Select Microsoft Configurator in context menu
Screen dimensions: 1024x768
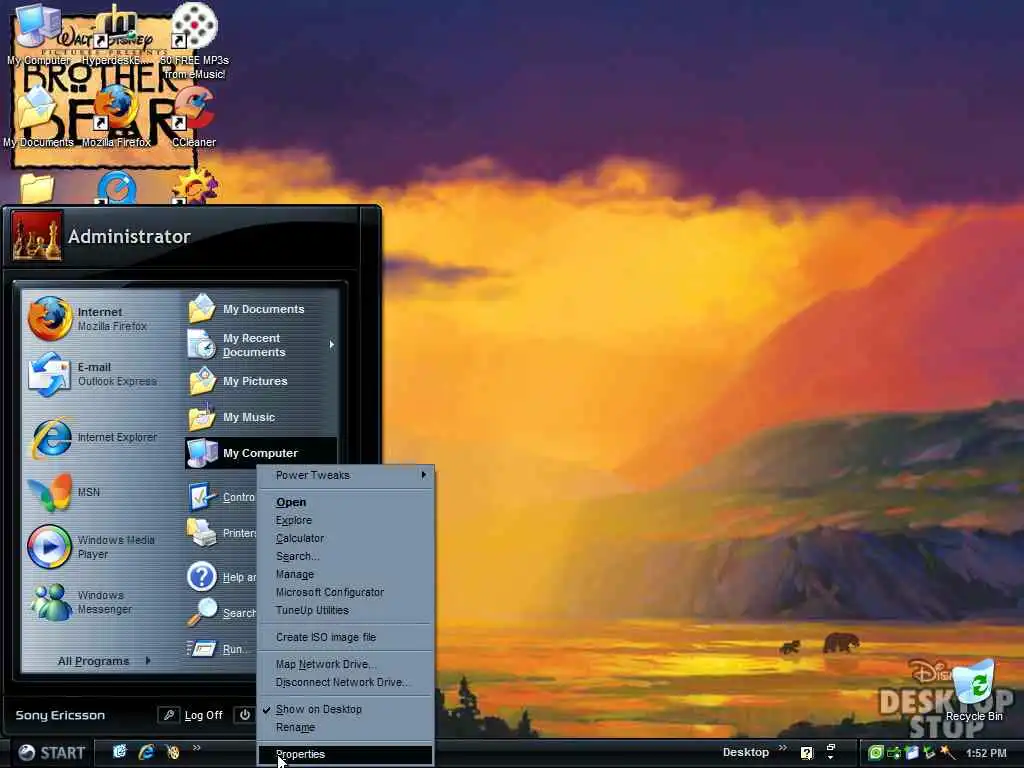(x=345, y=592)
